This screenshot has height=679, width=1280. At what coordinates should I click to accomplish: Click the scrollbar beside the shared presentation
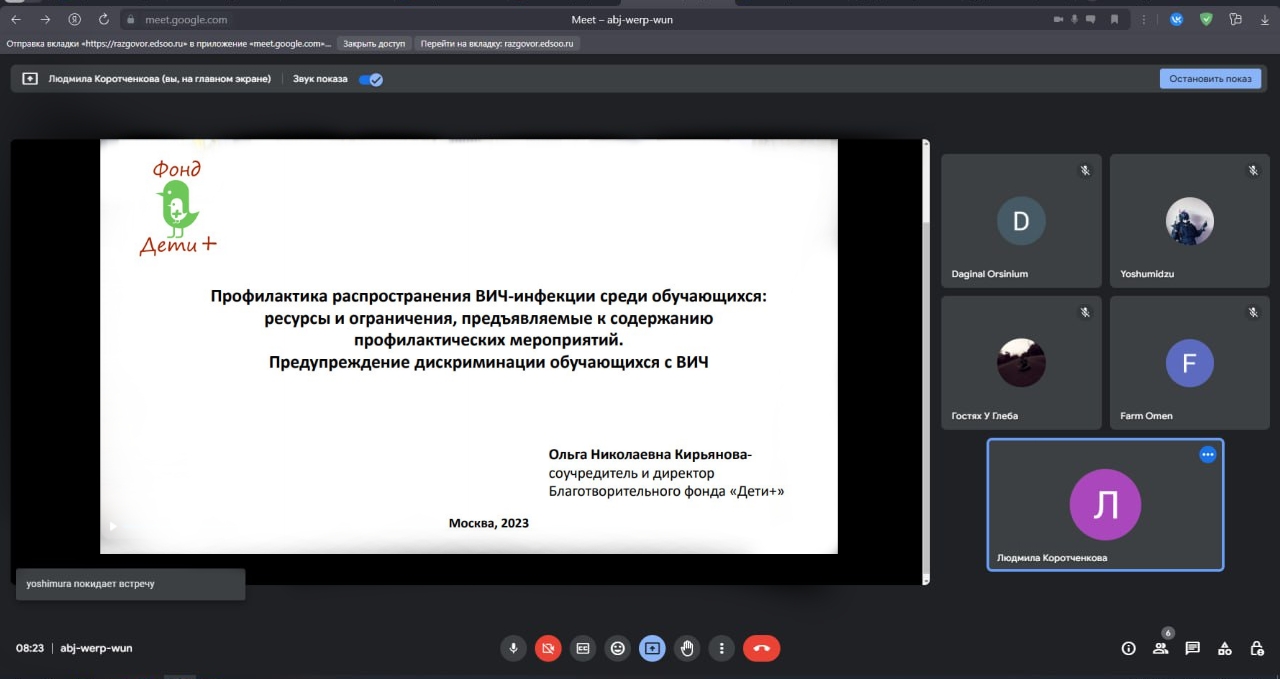pyautogui.click(x=925, y=362)
